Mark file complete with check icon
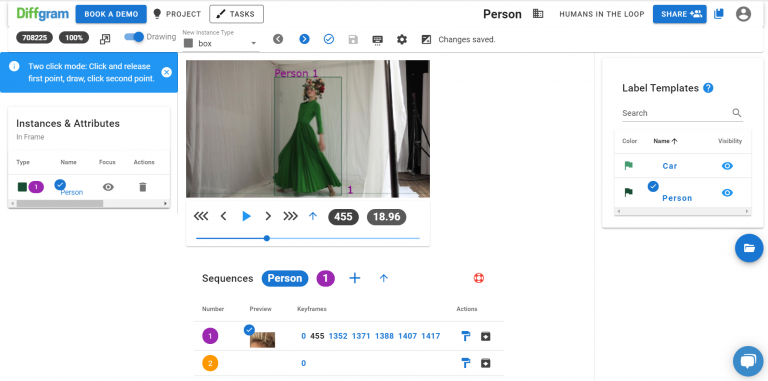This screenshot has height=381, width=768. [x=329, y=39]
